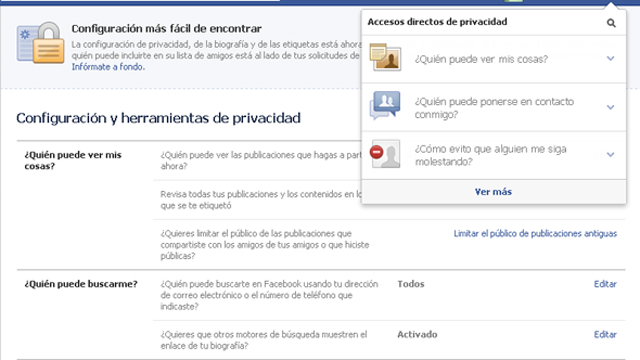This screenshot has width=640, height=360.
Task: Click the photo icon beside '¿Quién puede ver mis cosas?'
Action: point(385,57)
